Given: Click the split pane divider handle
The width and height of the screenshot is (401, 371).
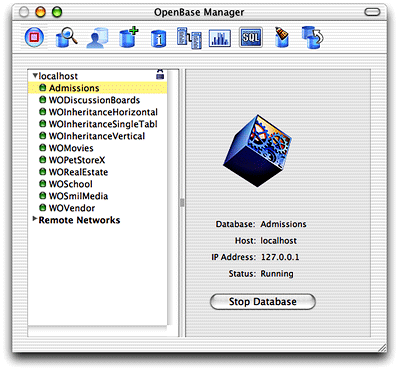Looking at the screenshot, I should click(x=182, y=203).
